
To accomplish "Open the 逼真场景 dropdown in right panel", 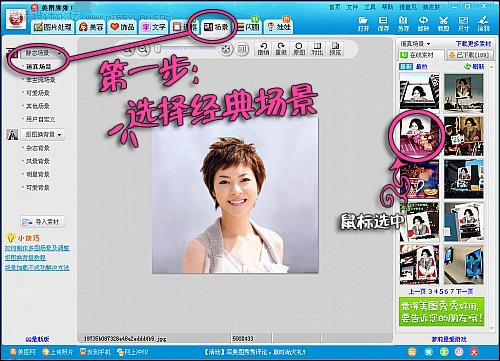I will [415, 44].
